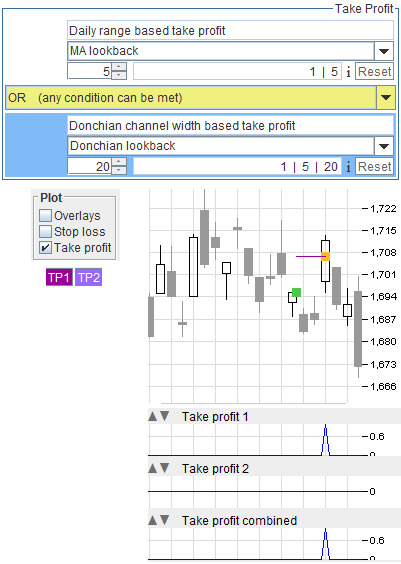Open the OR condition dropdown arrow
The width and height of the screenshot is (401, 564).
(386, 97)
